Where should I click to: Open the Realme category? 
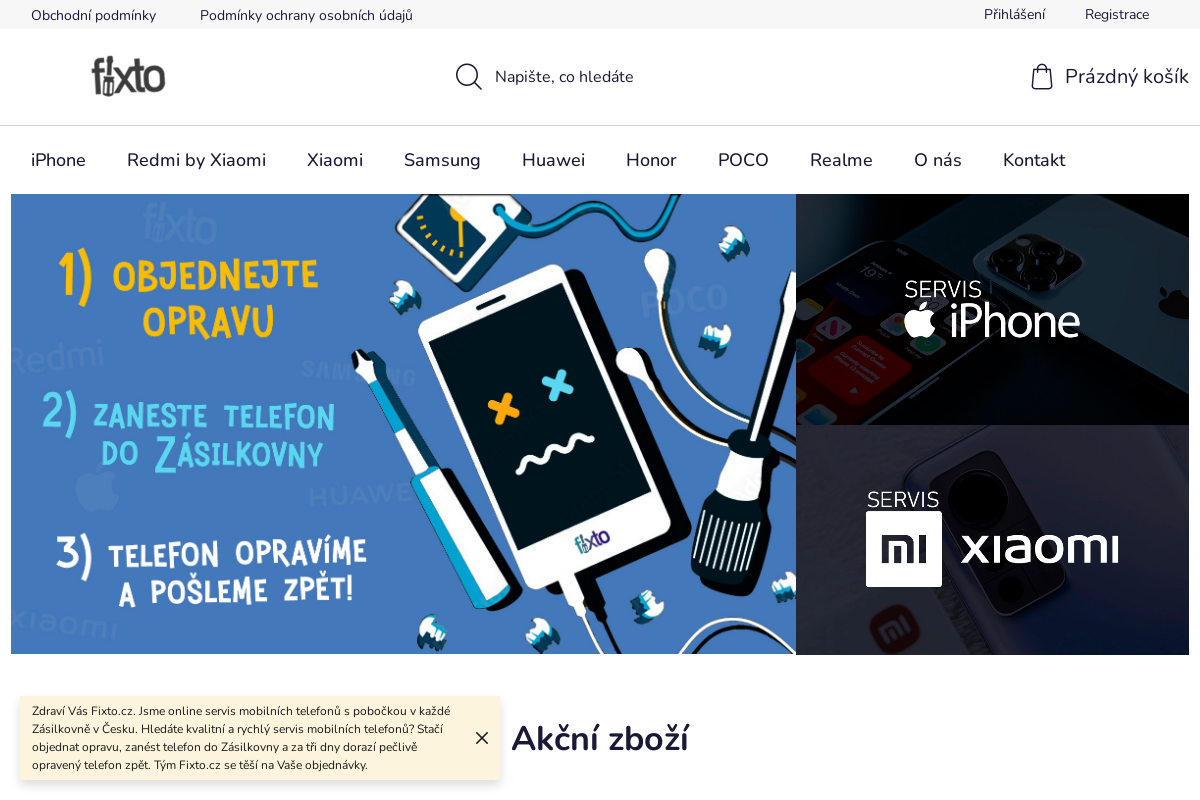click(x=841, y=160)
